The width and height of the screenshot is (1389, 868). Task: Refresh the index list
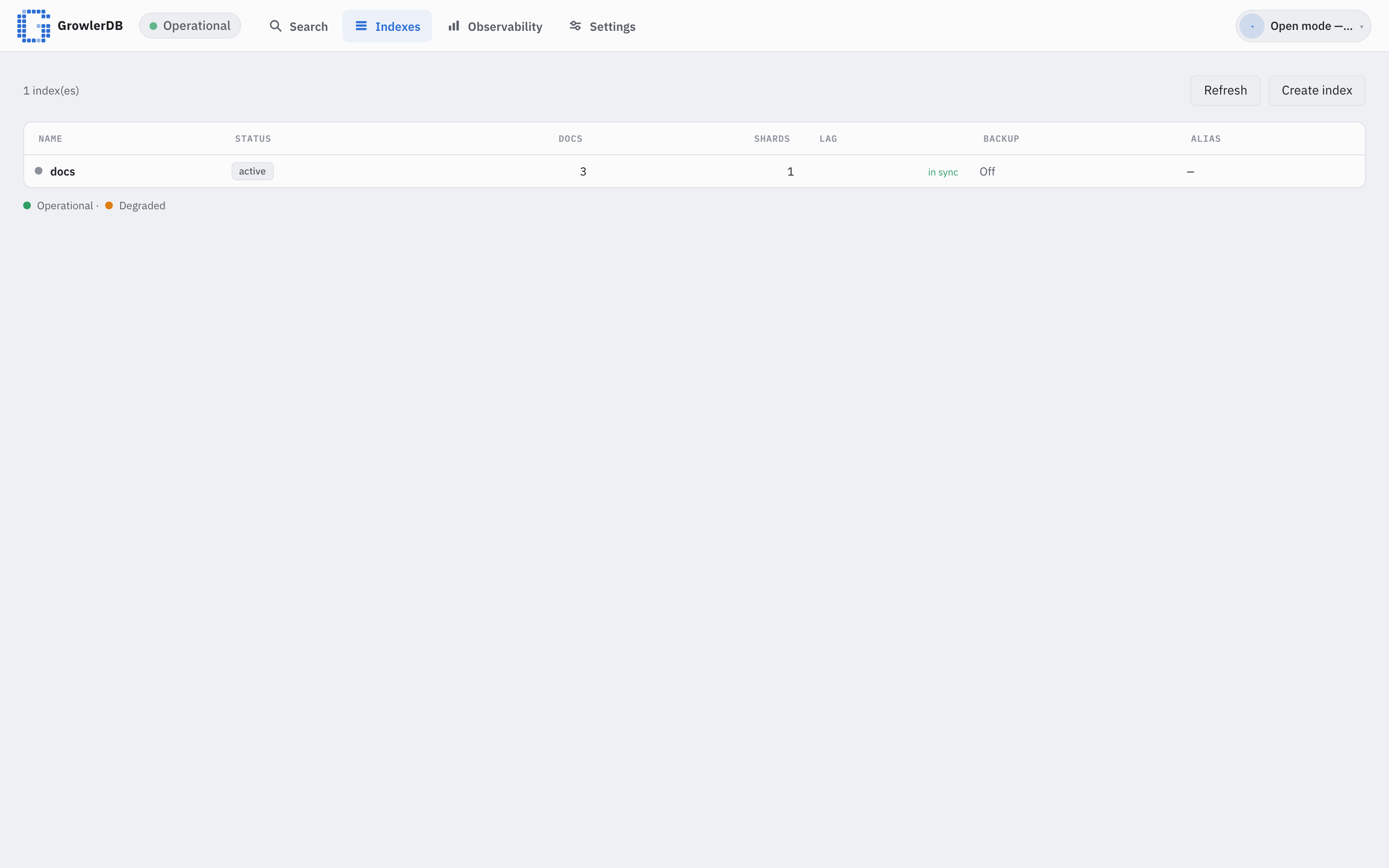(1226, 91)
